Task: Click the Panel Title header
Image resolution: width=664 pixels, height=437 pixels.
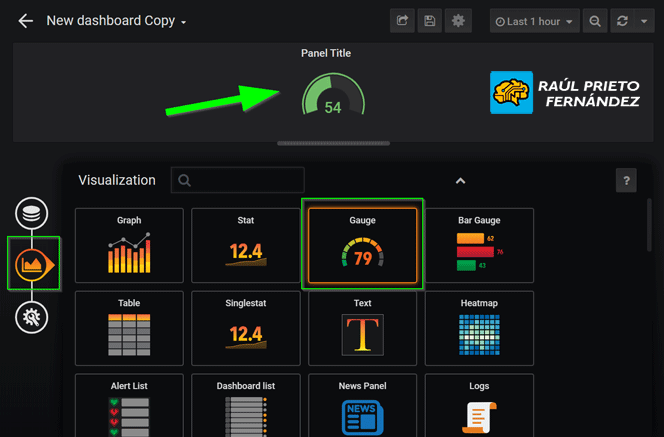Action: click(326, 53)
